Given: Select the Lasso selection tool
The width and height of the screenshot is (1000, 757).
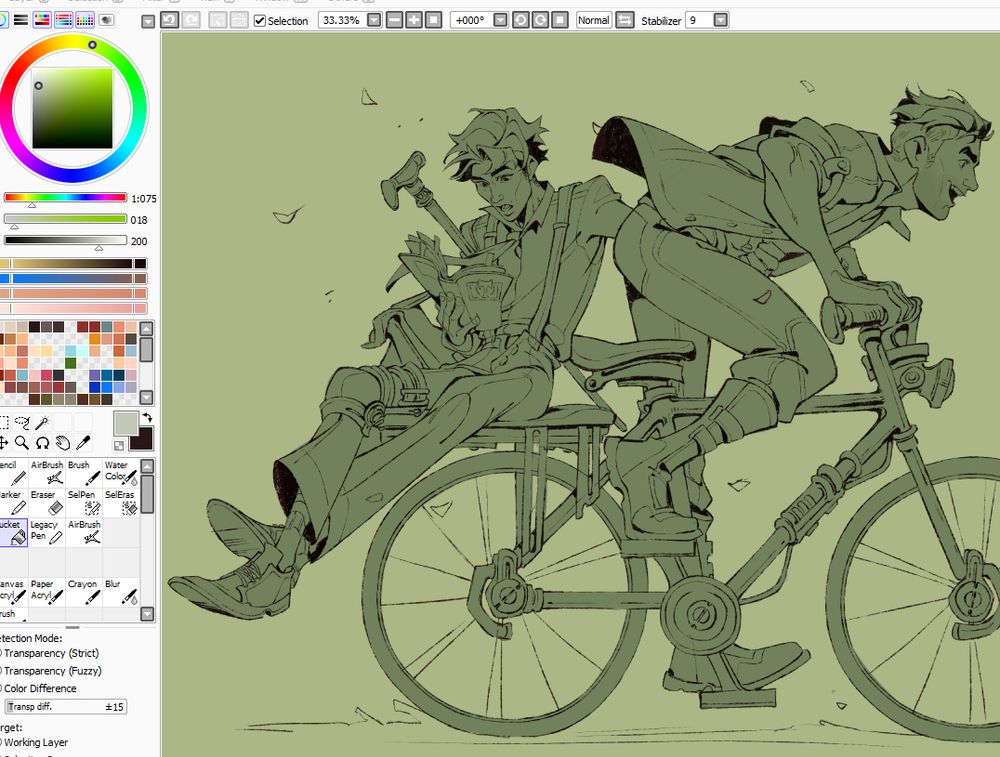Looking at the screenshot, I should point(22,422).
